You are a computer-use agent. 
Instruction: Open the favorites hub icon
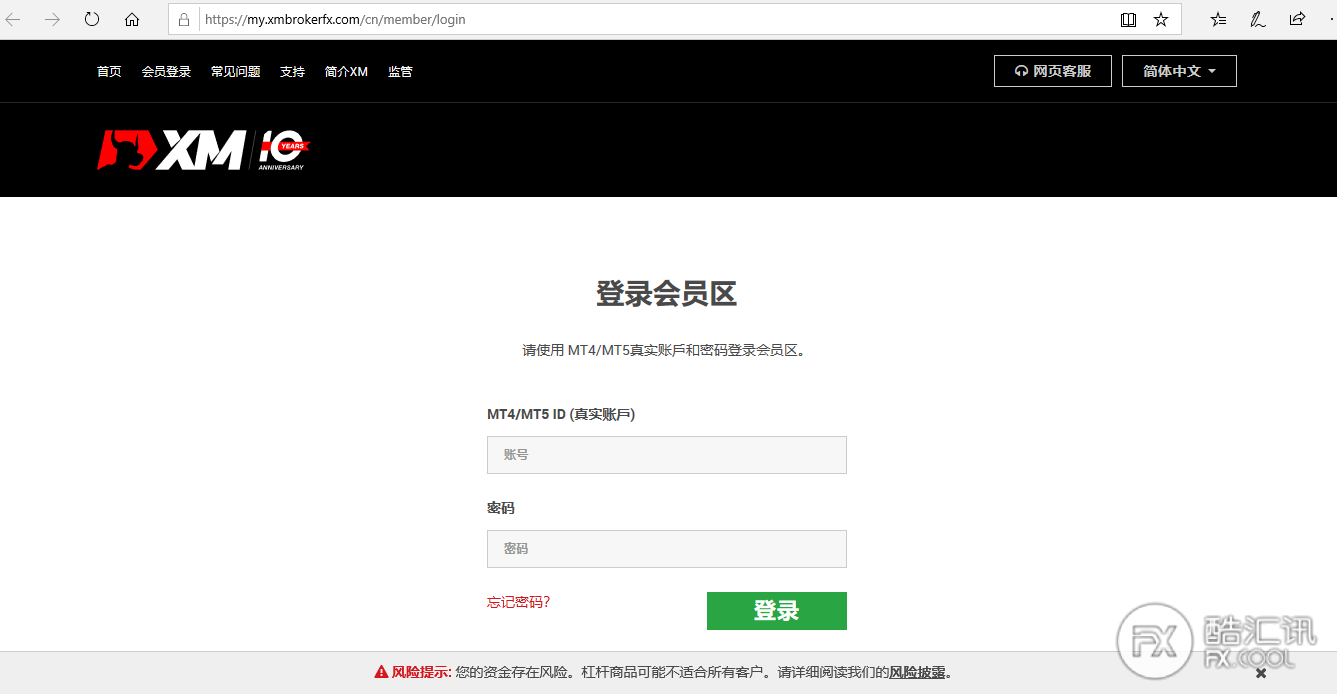[1218, 19]
